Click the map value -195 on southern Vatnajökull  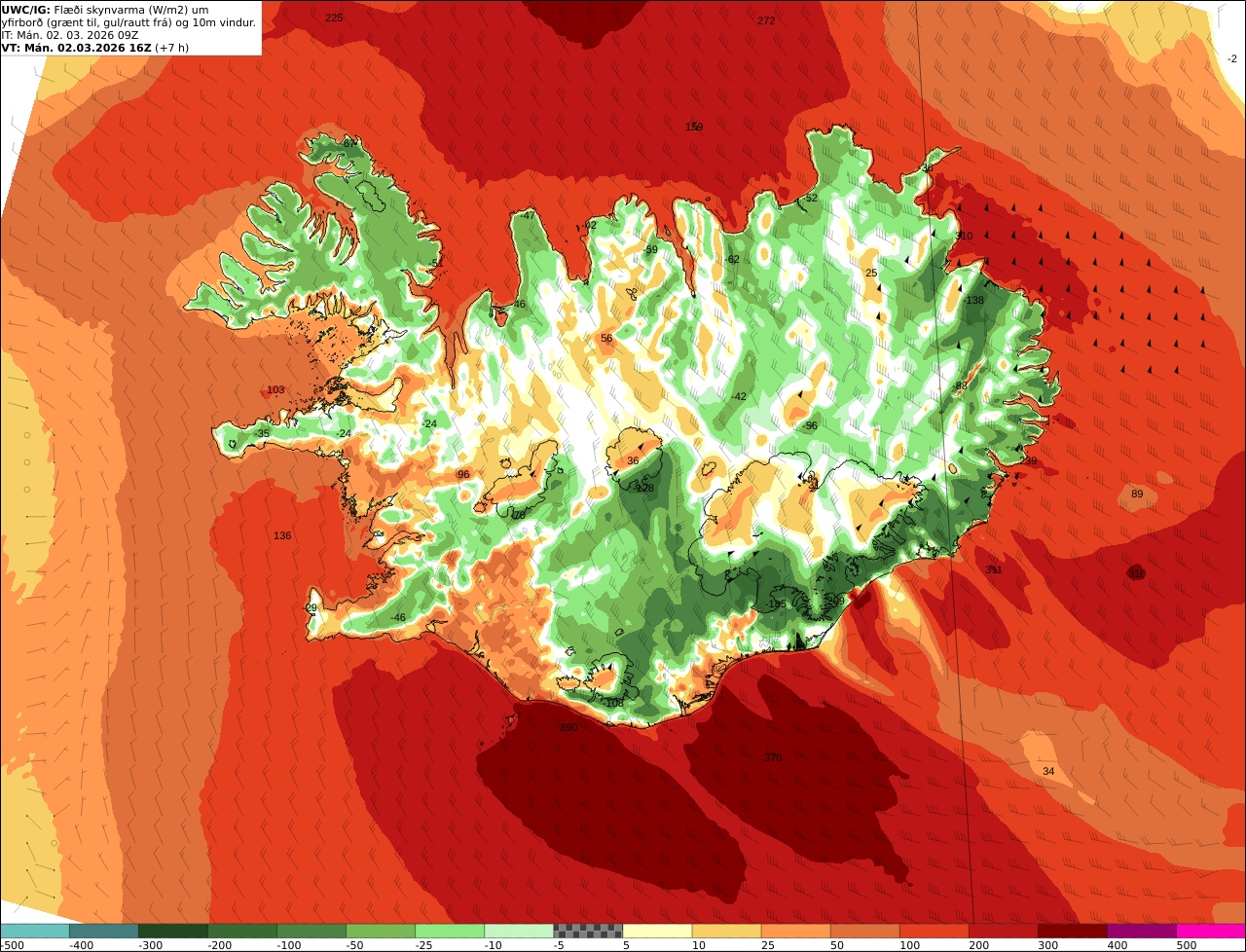pos(775,604)
